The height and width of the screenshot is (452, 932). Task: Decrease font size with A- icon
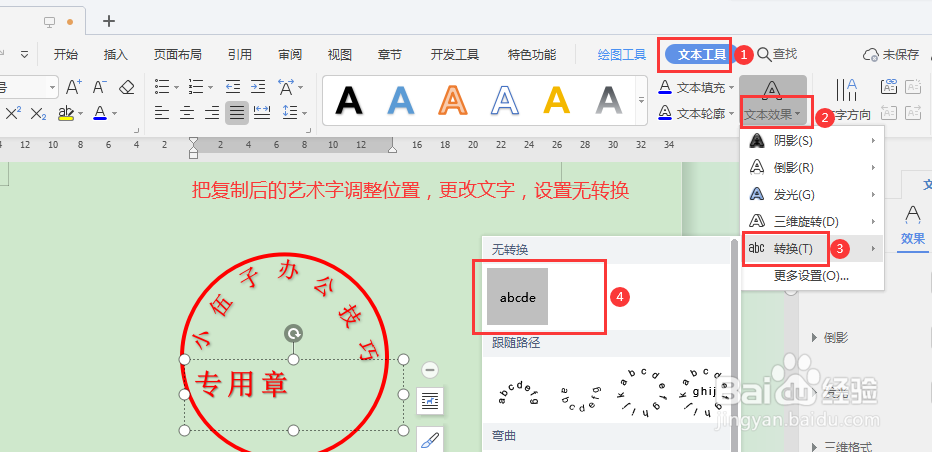pyautogui.click(x=99, y=87)
